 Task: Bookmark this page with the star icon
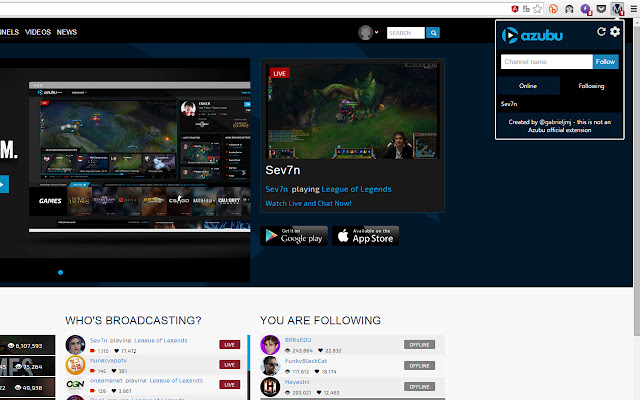[x=538, y=9]
